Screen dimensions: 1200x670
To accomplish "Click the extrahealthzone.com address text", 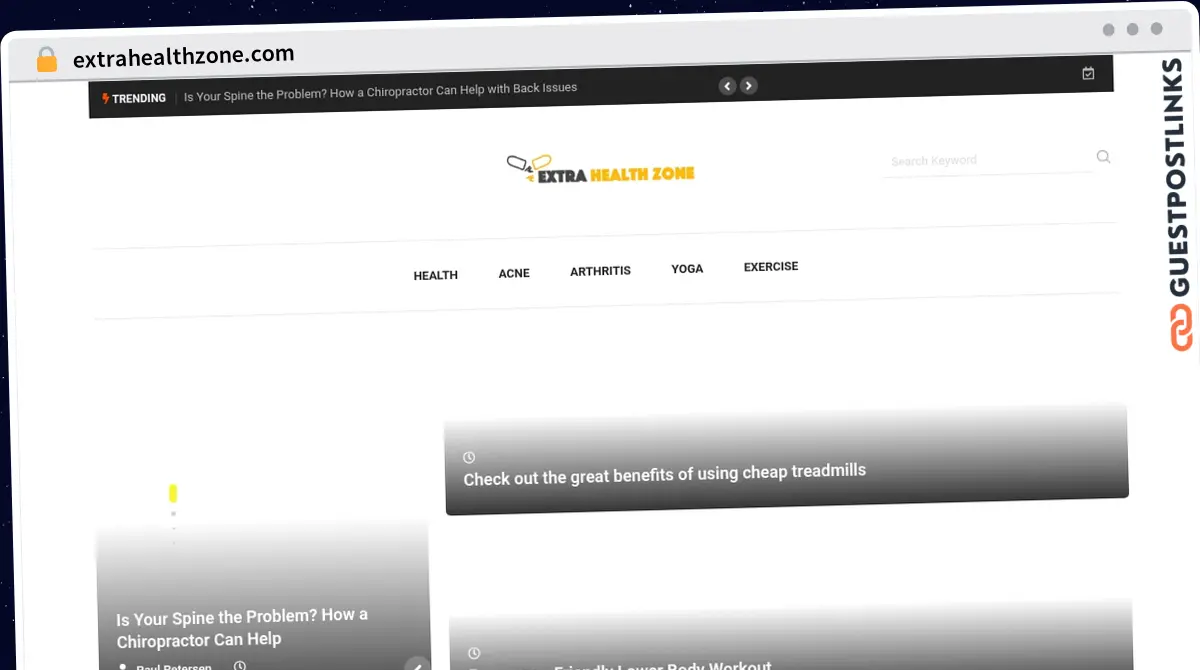I will (184, 56).
